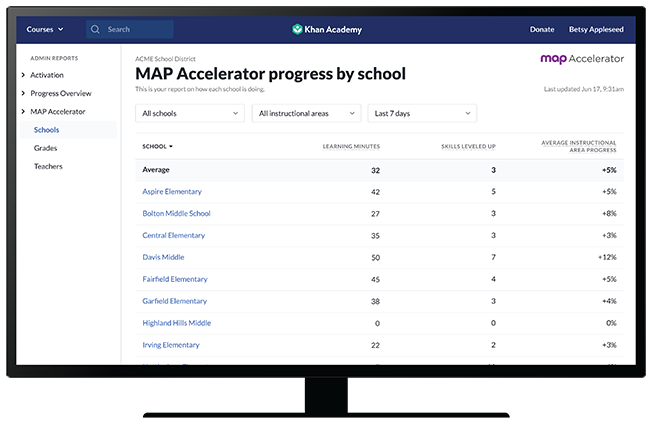Open the Donate link
The width and height of the screenshot is (650, 423).
[542, 29]
